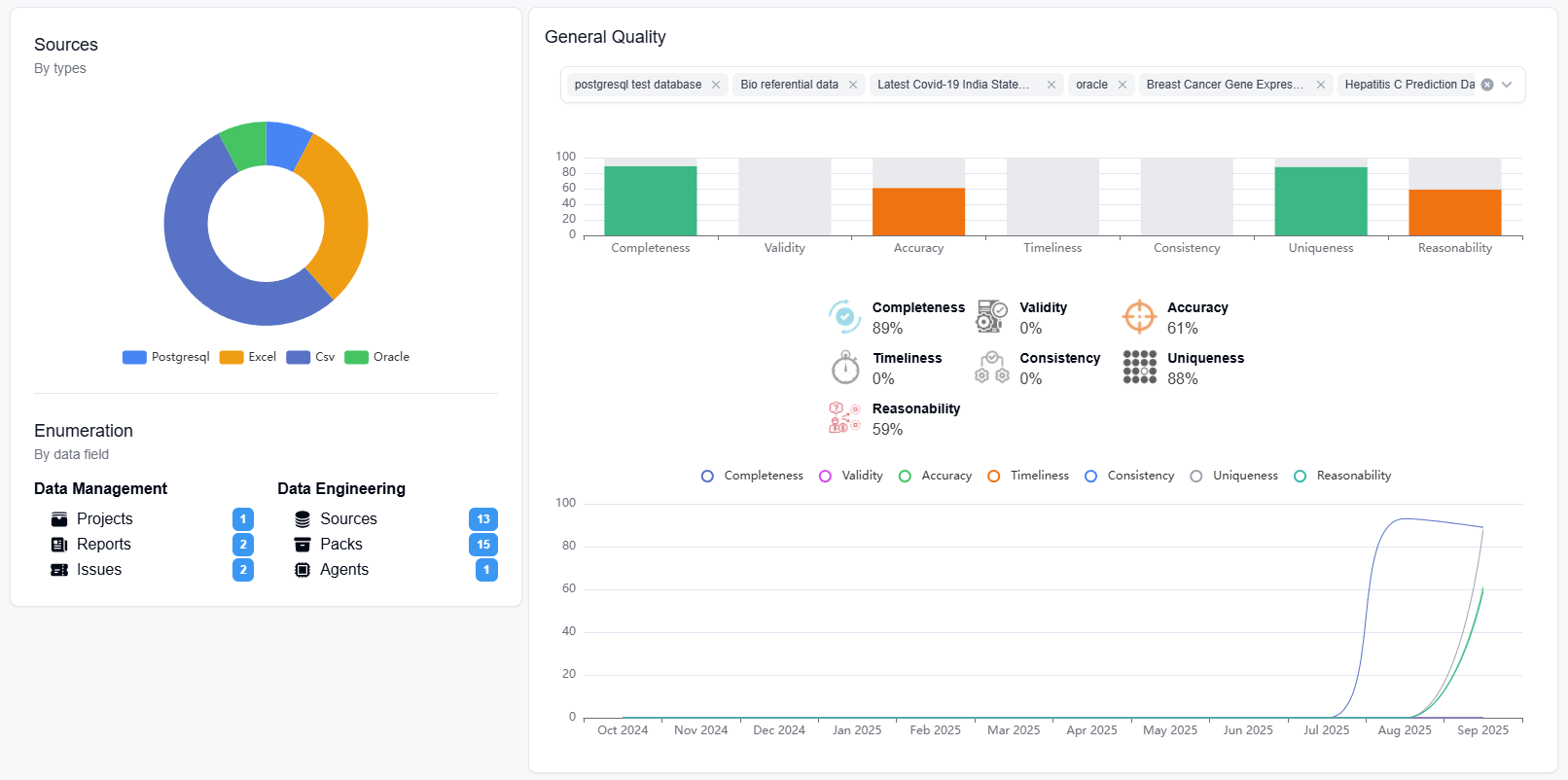Click the Accuracy crosshair icon
Screen dimensions: 1568x780
pyautogui.click(x=1139, y=317)
